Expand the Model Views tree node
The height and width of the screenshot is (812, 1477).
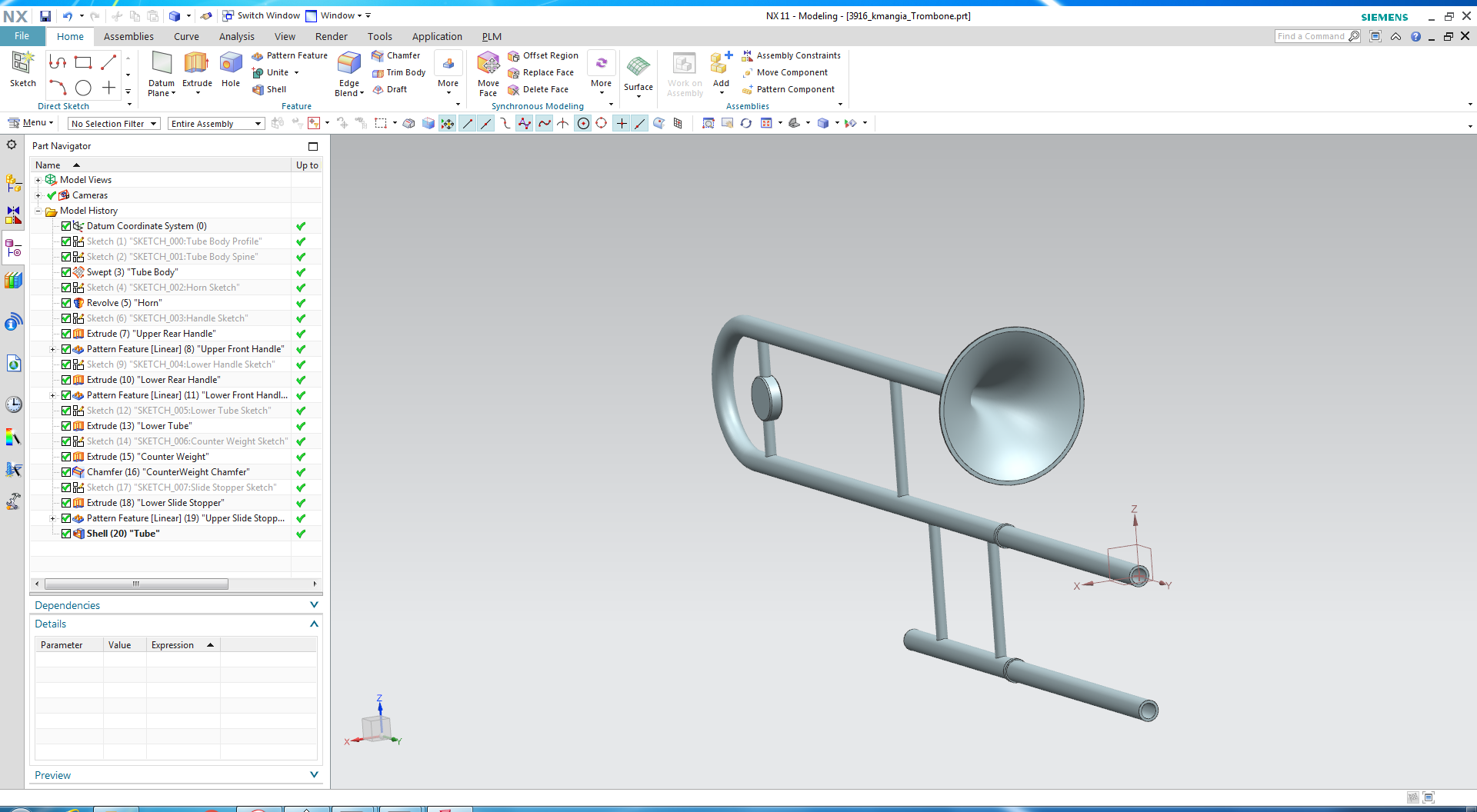click(38, 180)
